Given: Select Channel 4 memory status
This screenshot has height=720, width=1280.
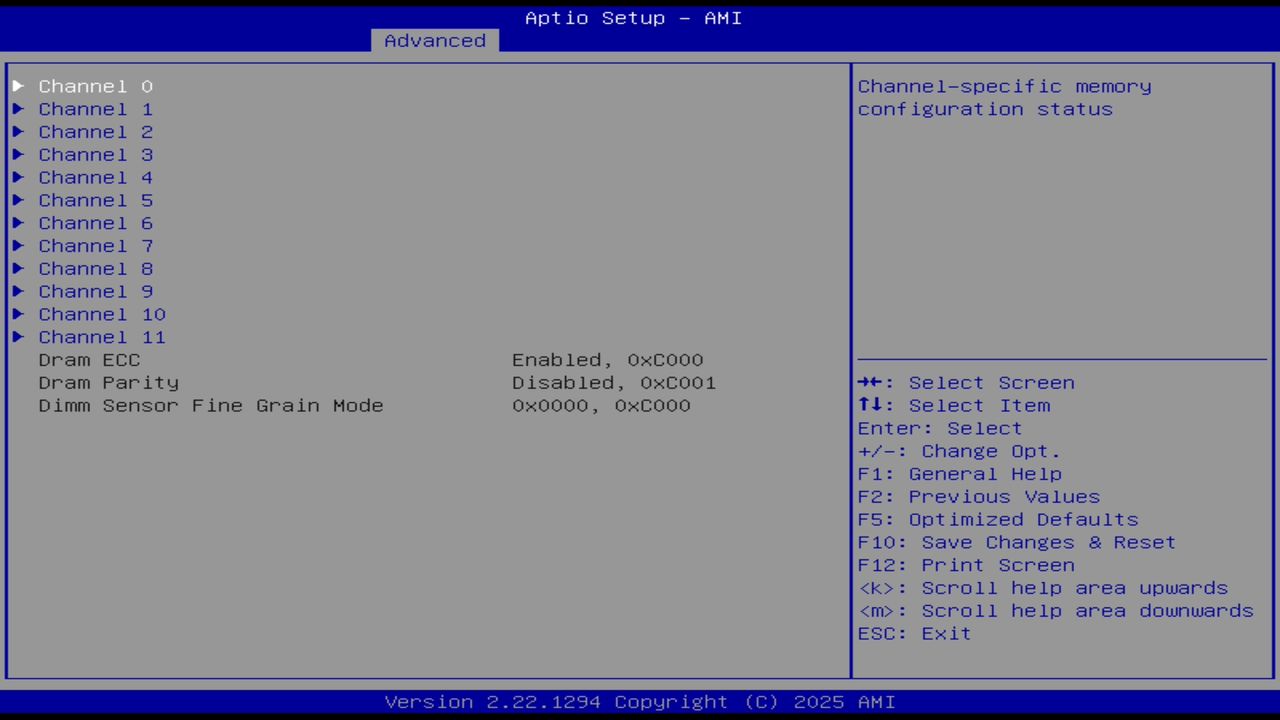Looking at the screenshot, I should [x=95, y=177].
